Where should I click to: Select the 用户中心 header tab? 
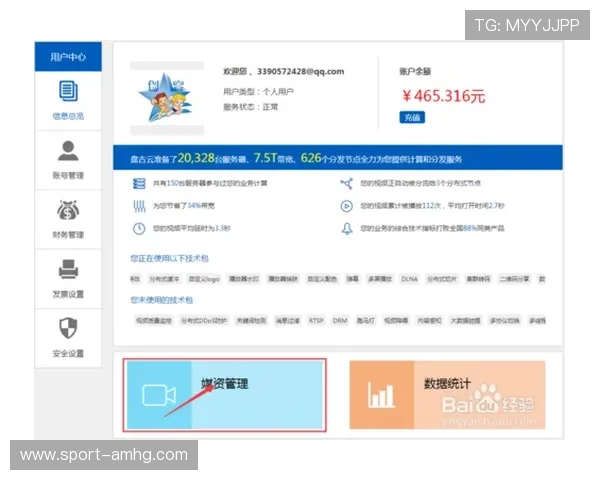(68, 57)
